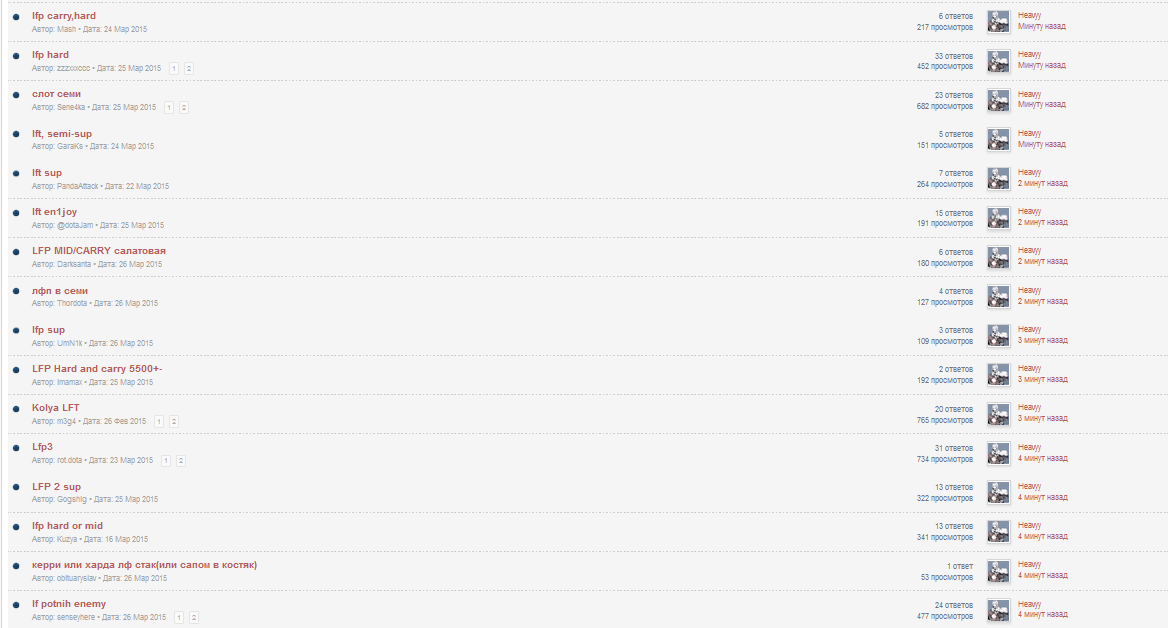Click '3 минут назад' in 'Kolya LFT' row
This screenshot has height=628, width=1170.
tap(1042, 418)
